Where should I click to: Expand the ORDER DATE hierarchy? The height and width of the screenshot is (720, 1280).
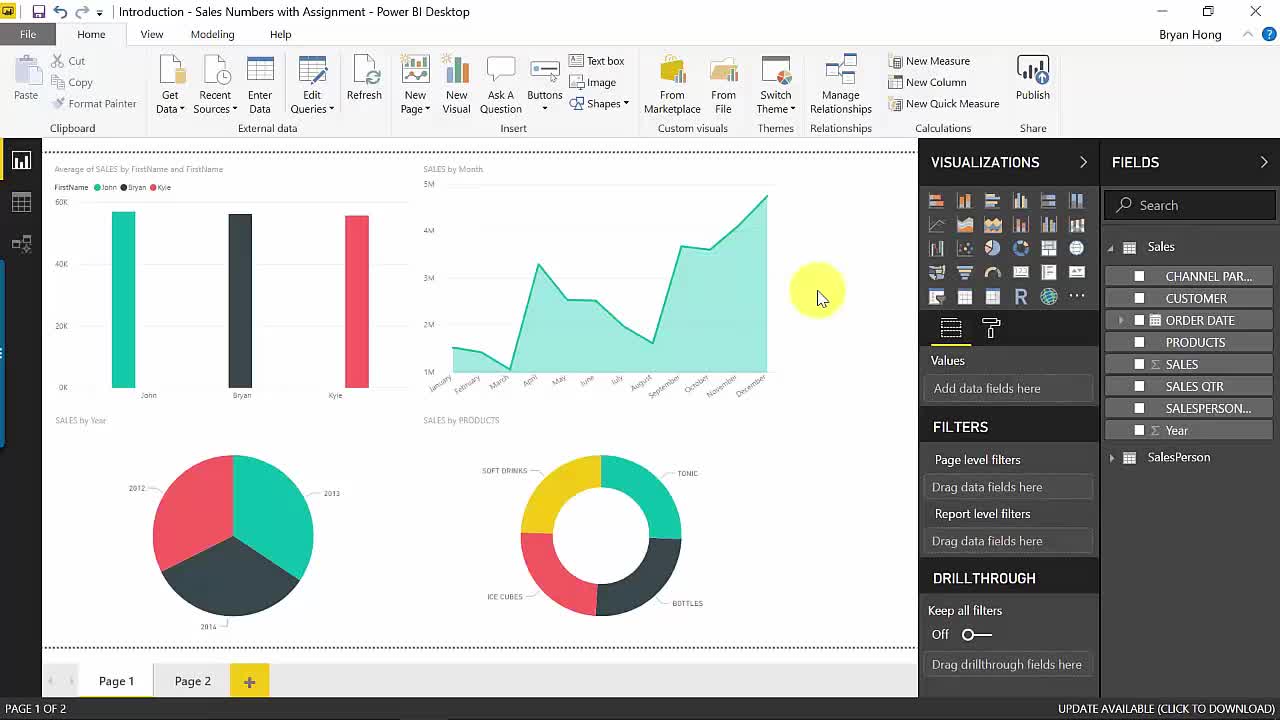1120,320
